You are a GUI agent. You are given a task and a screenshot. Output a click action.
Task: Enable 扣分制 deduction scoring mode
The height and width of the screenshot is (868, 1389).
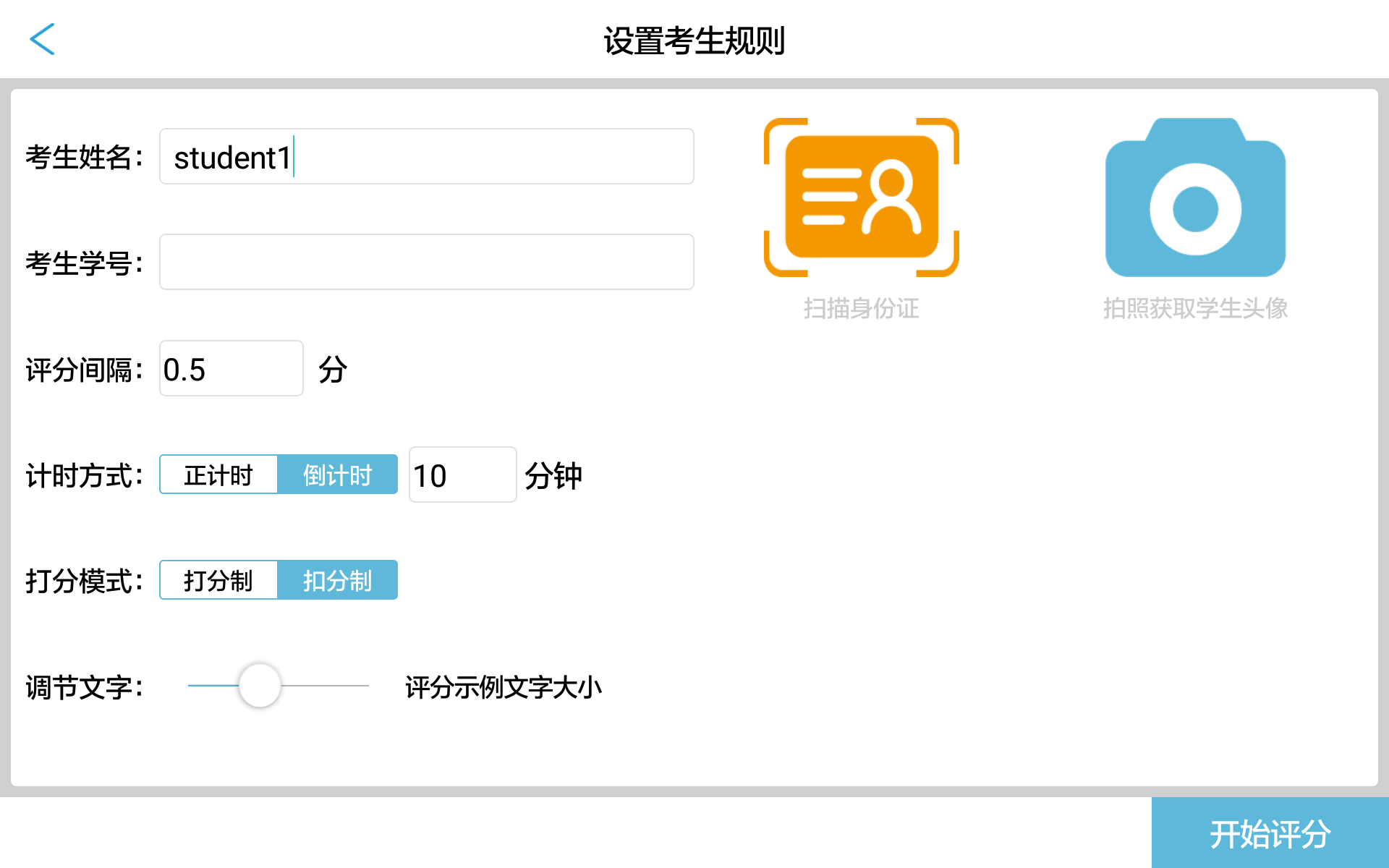[x=337, y=579]
